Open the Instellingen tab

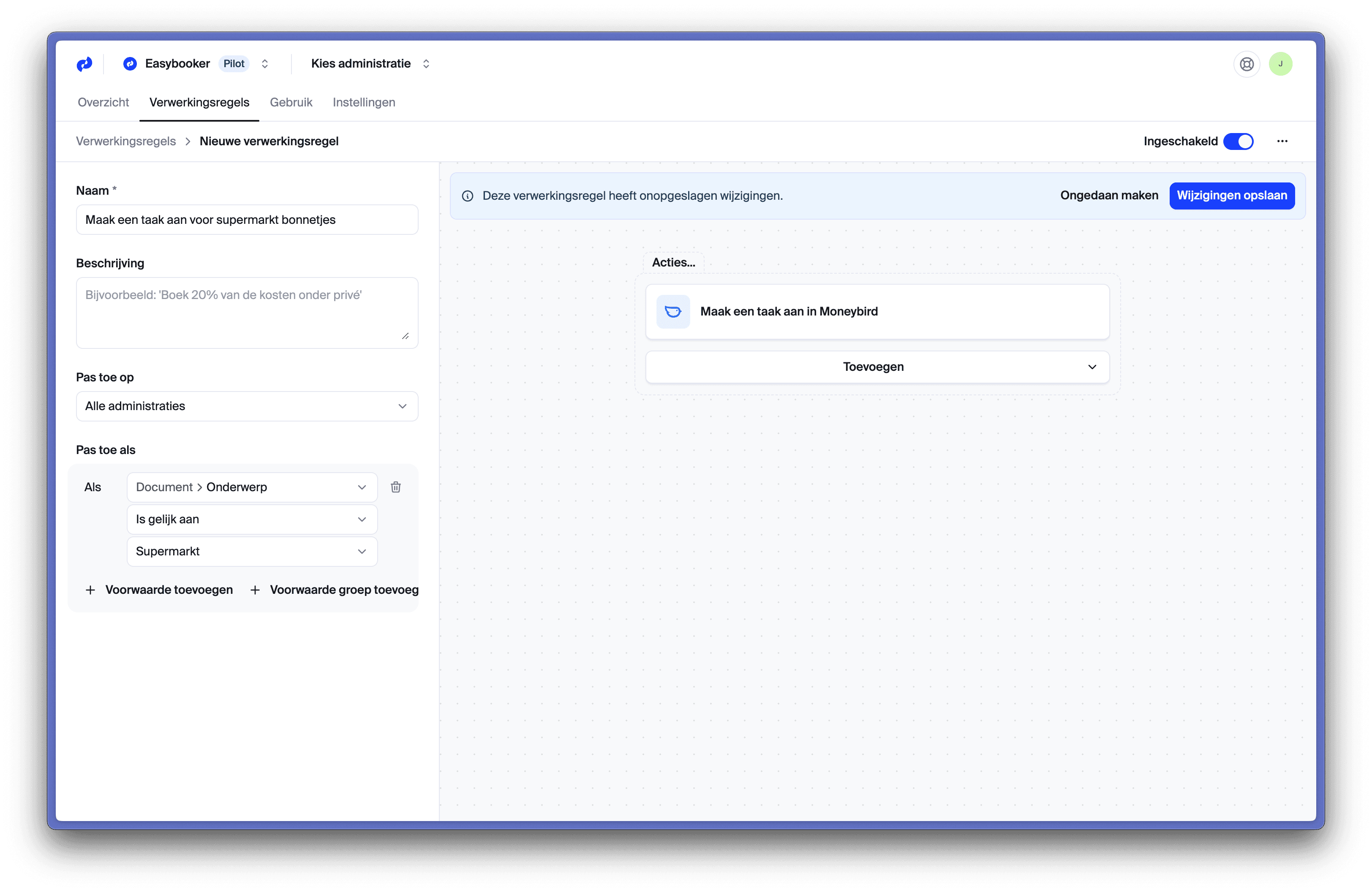pos(364,103)
